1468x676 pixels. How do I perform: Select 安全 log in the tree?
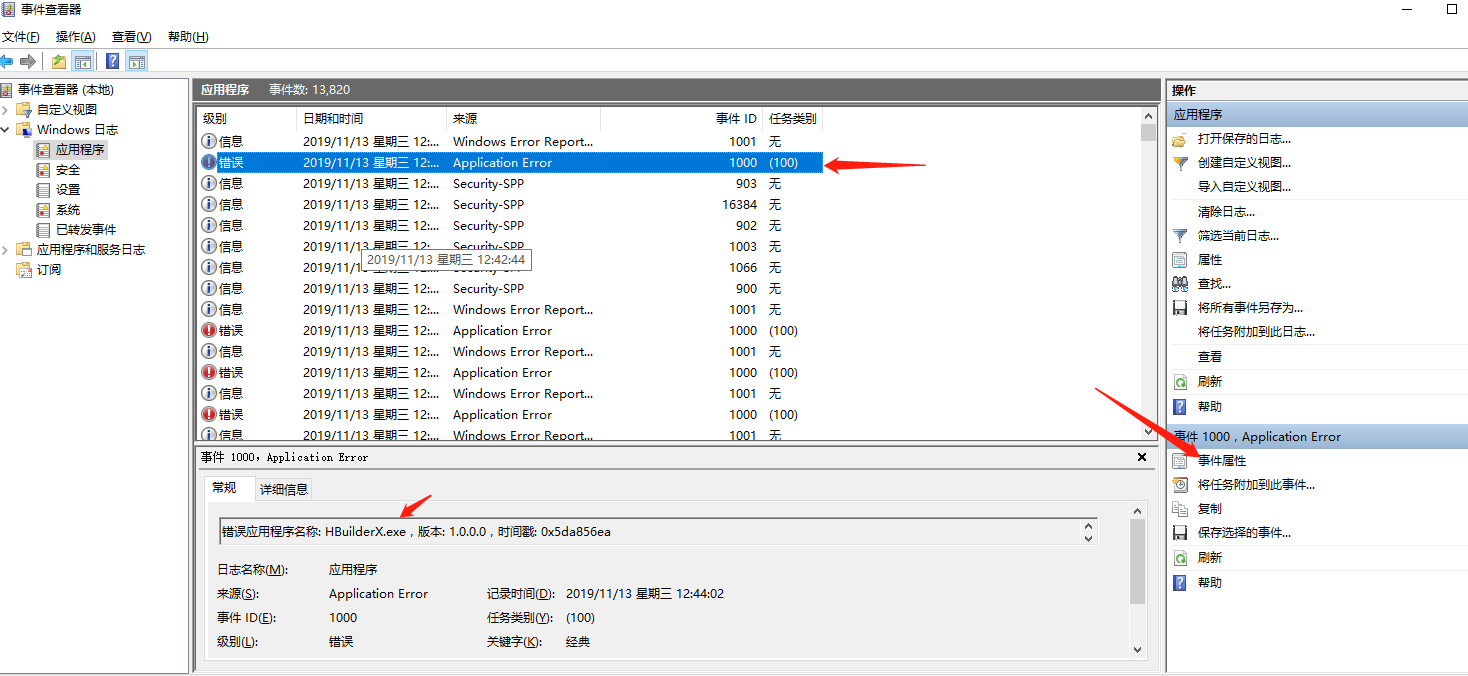coord(68,170)
